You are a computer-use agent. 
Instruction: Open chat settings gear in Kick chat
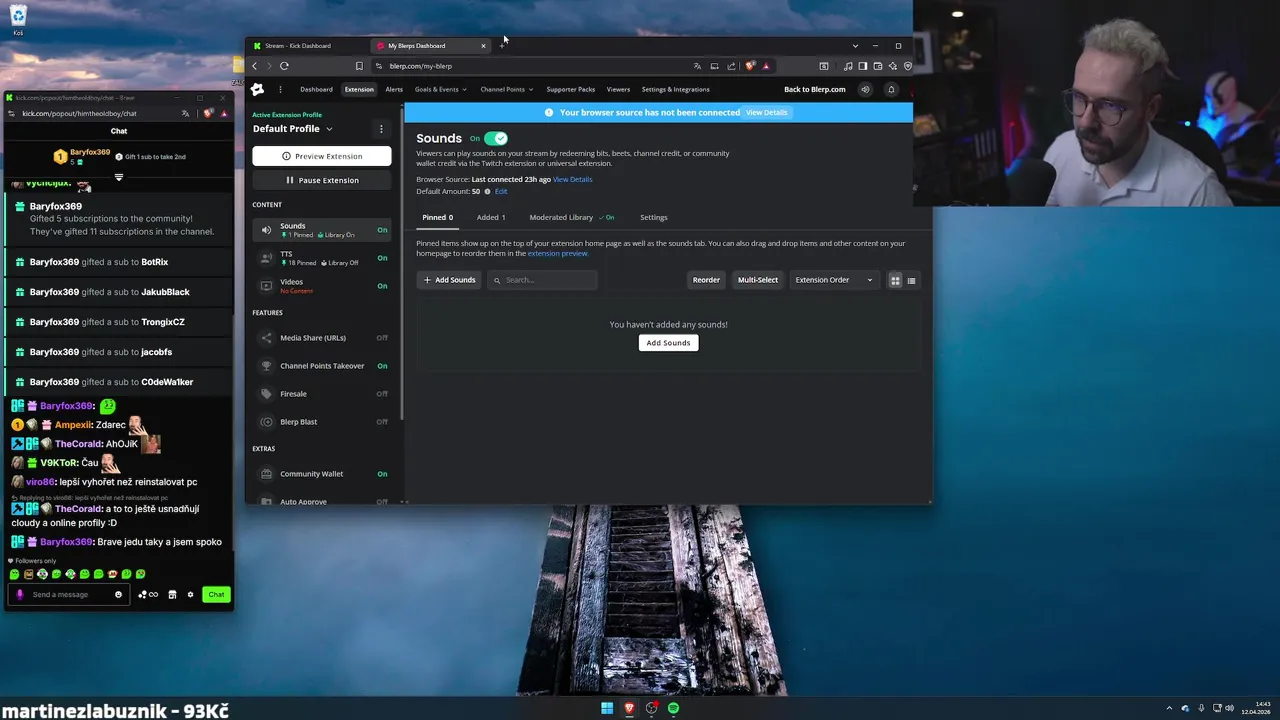190,594
